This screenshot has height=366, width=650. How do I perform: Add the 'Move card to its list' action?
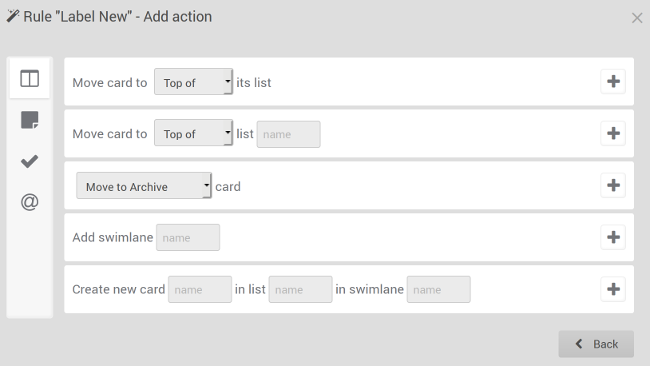pyautogui.click(x=613, y=81)
